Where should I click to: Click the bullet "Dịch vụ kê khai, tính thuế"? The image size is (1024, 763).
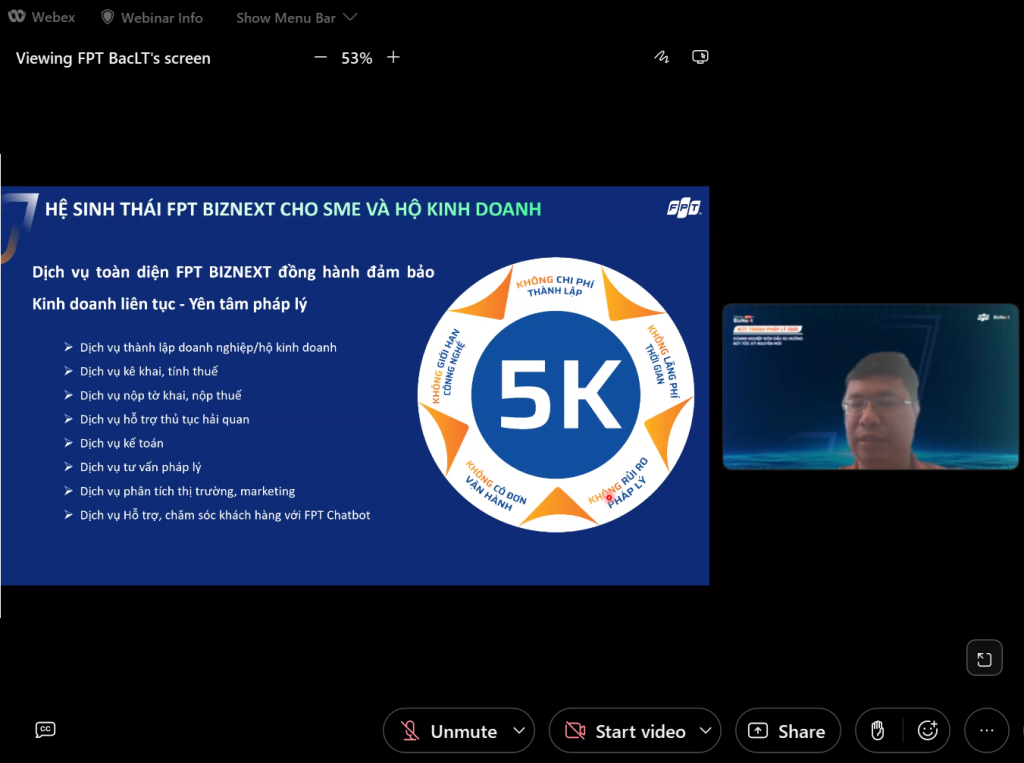pos(149,371)
